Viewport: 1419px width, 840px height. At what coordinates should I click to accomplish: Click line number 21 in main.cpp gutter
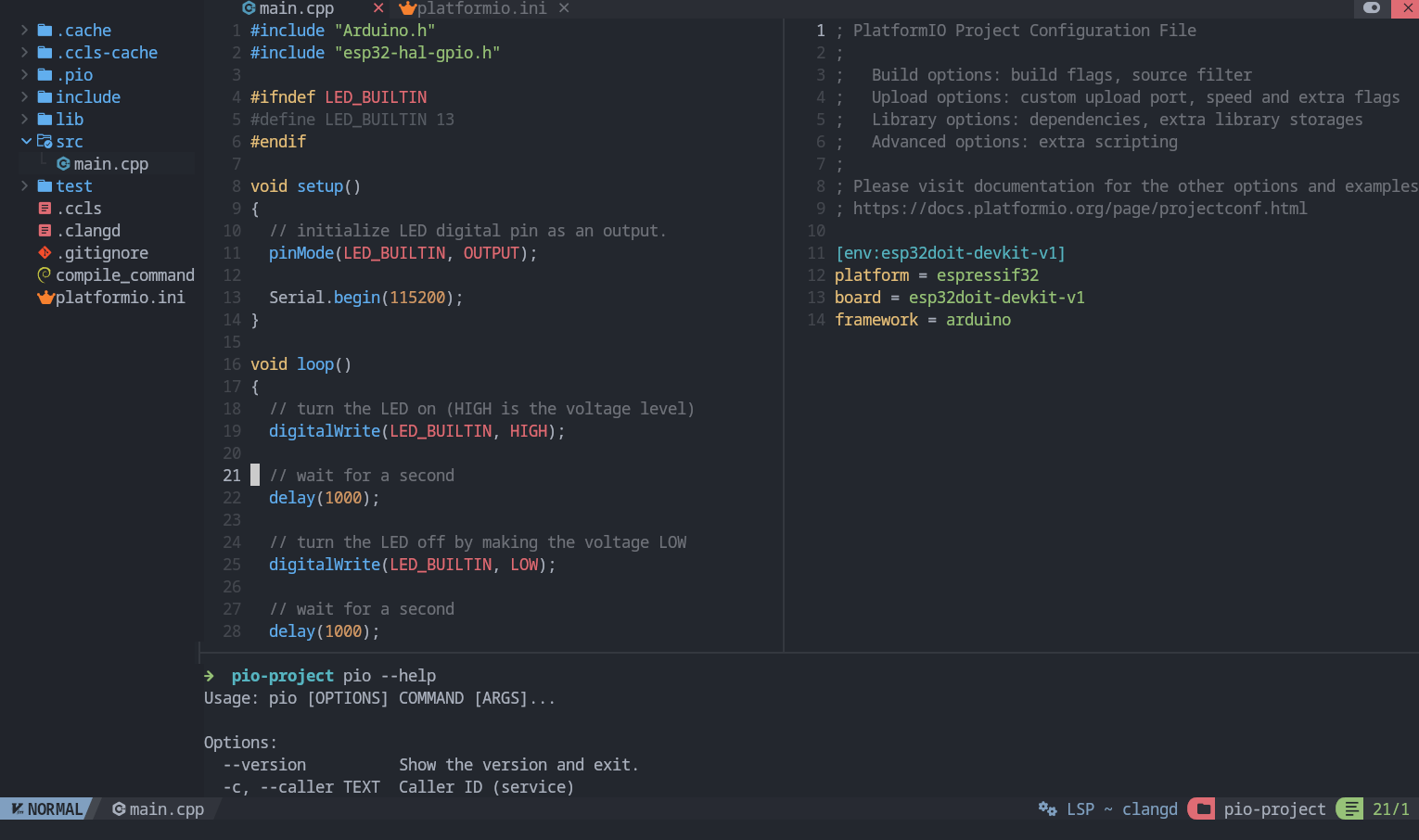point(232,476)
